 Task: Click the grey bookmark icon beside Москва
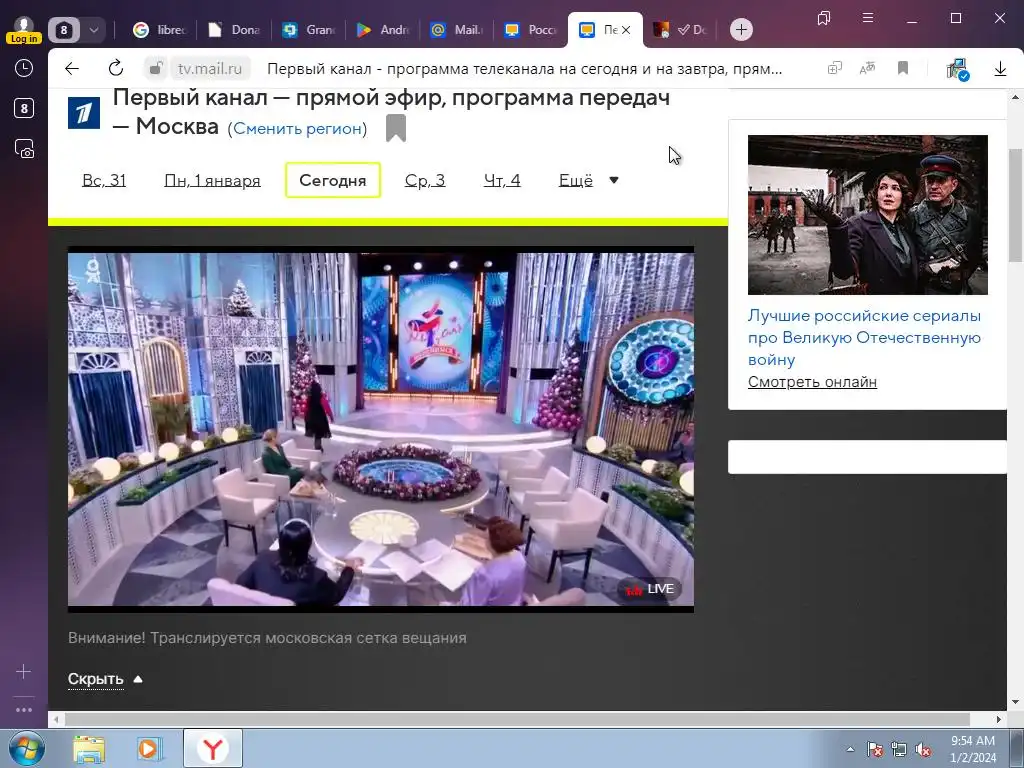pos(396,127)
